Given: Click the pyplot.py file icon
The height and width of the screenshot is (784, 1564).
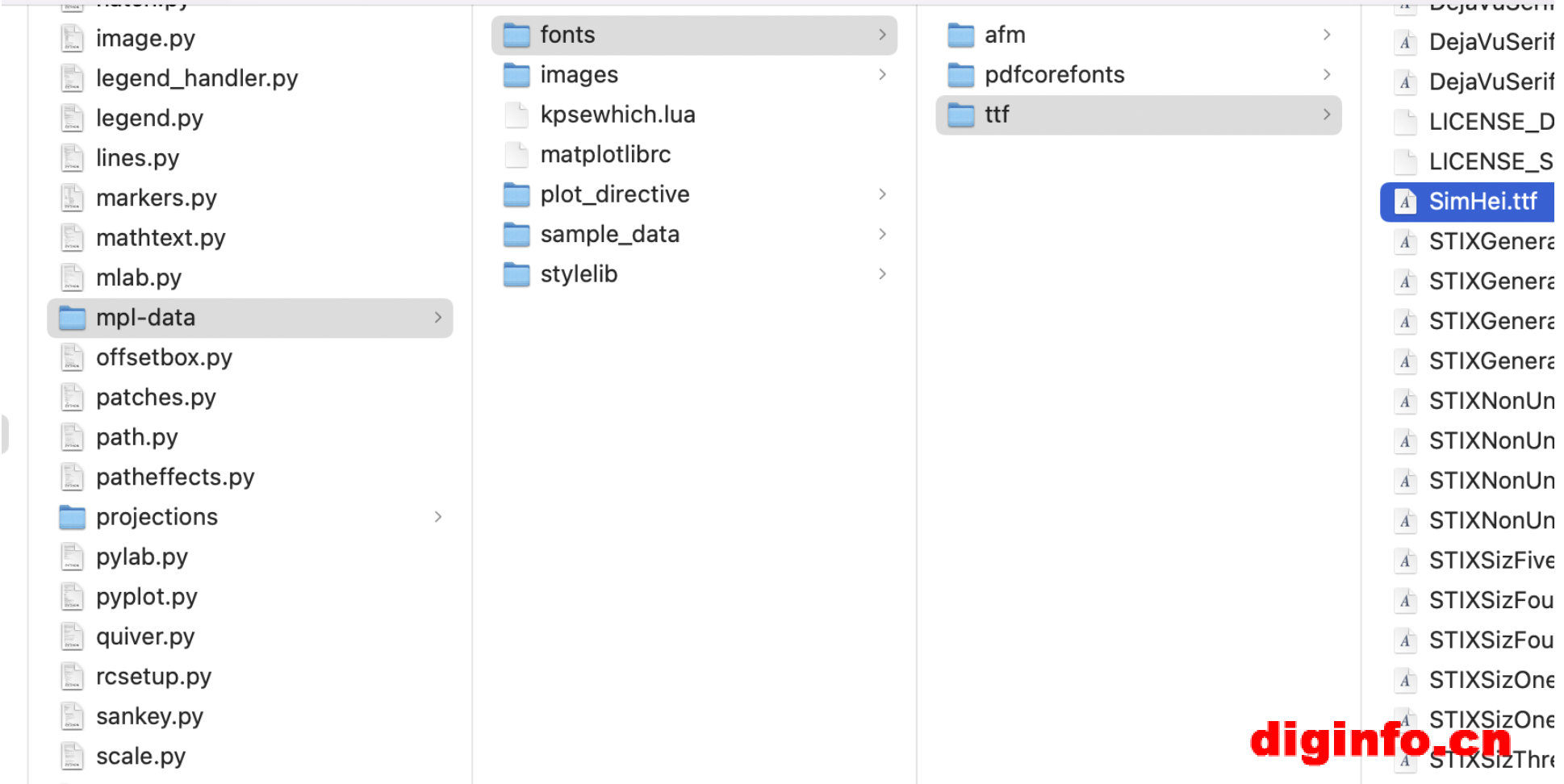Looking at the screenshot, I should pos(73,597).
